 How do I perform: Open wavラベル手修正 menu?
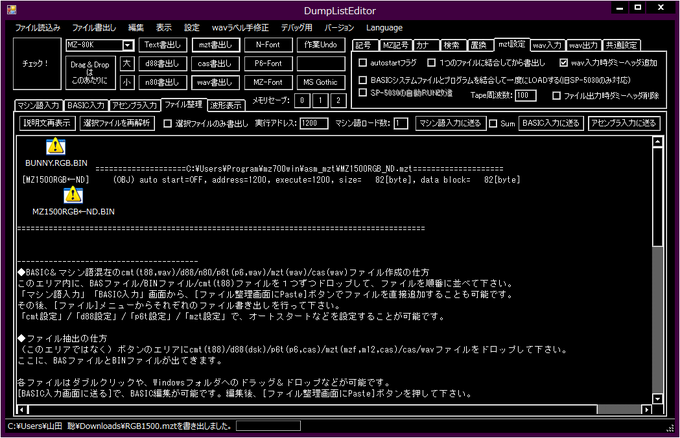pyautogui.click(x=240, y=28)
